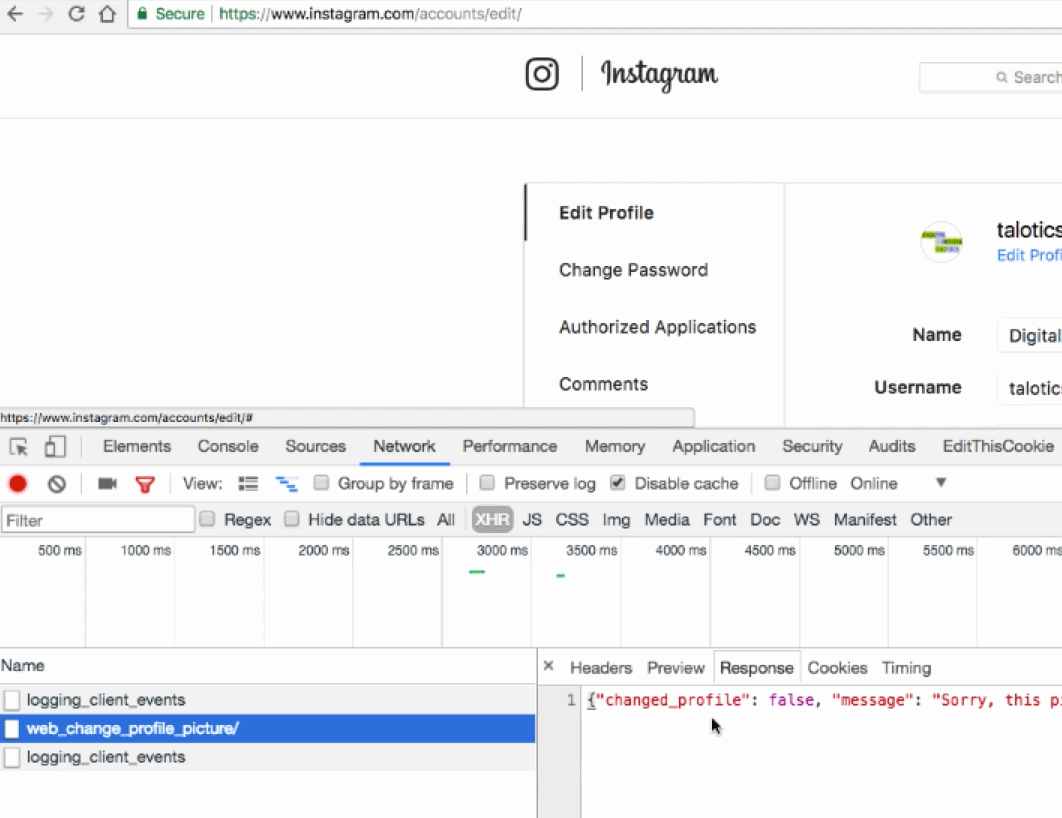This screenshot has width=1062, height=818.
Task: Clear all network requests
Action: pyautogui.click(x=57, y=483)
